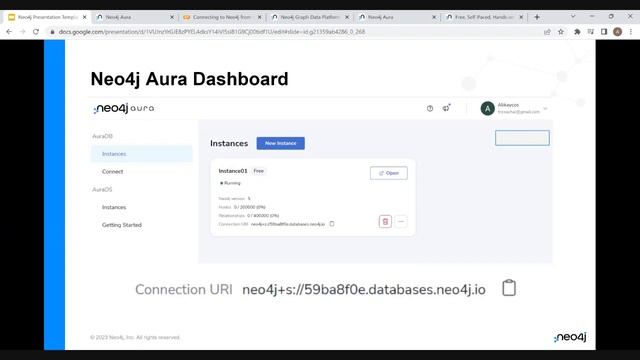Open the announcements megaphone icon
The height and width of the screenshot is (360, 640).
(447, 108)
